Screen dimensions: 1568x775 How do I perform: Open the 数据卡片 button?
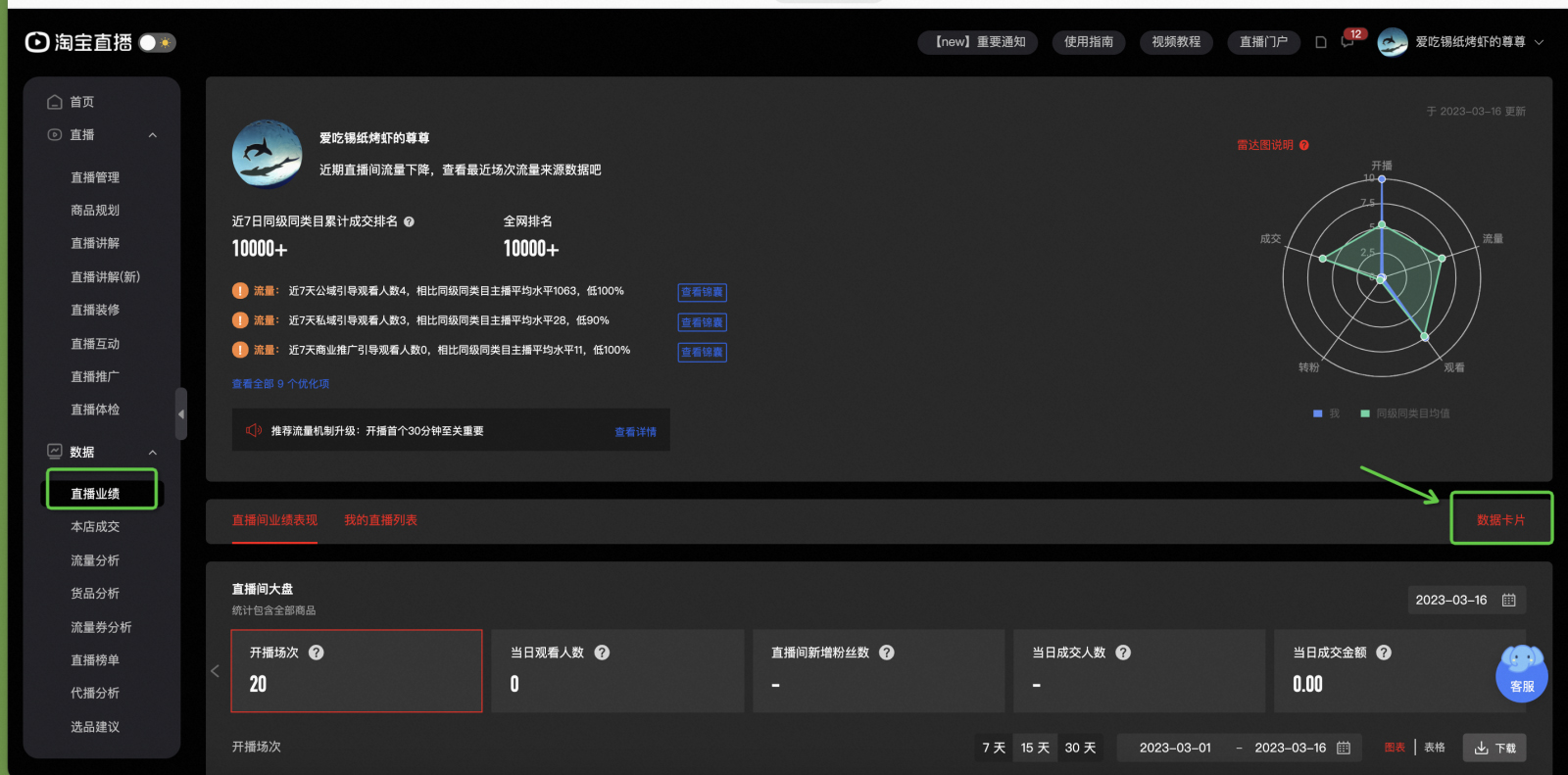[x=1501, y=519]
